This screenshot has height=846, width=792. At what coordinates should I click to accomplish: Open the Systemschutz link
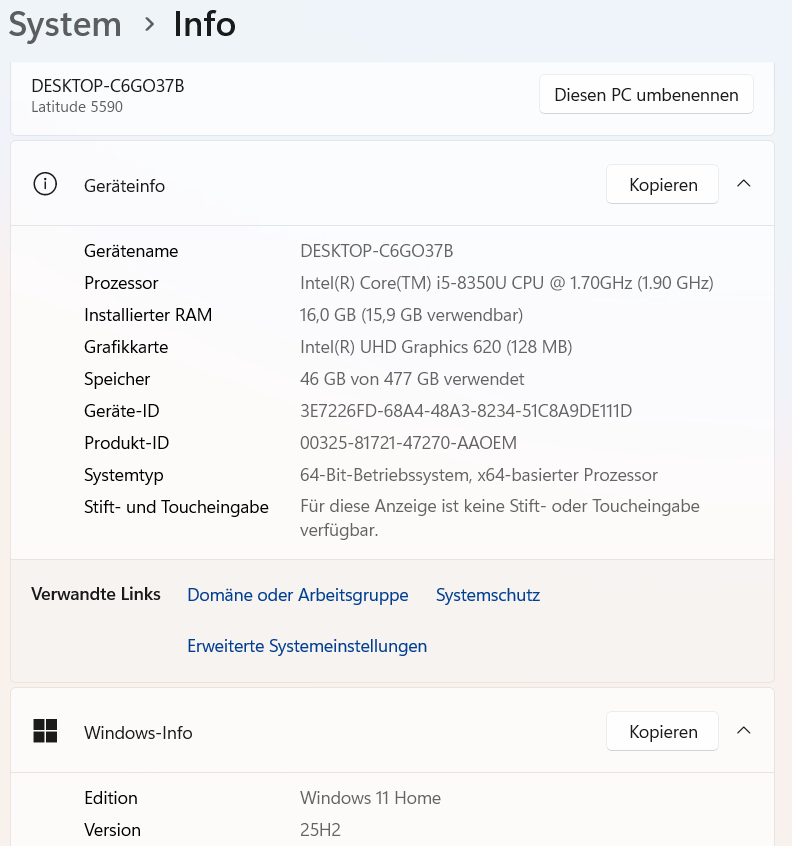[488, 595]
